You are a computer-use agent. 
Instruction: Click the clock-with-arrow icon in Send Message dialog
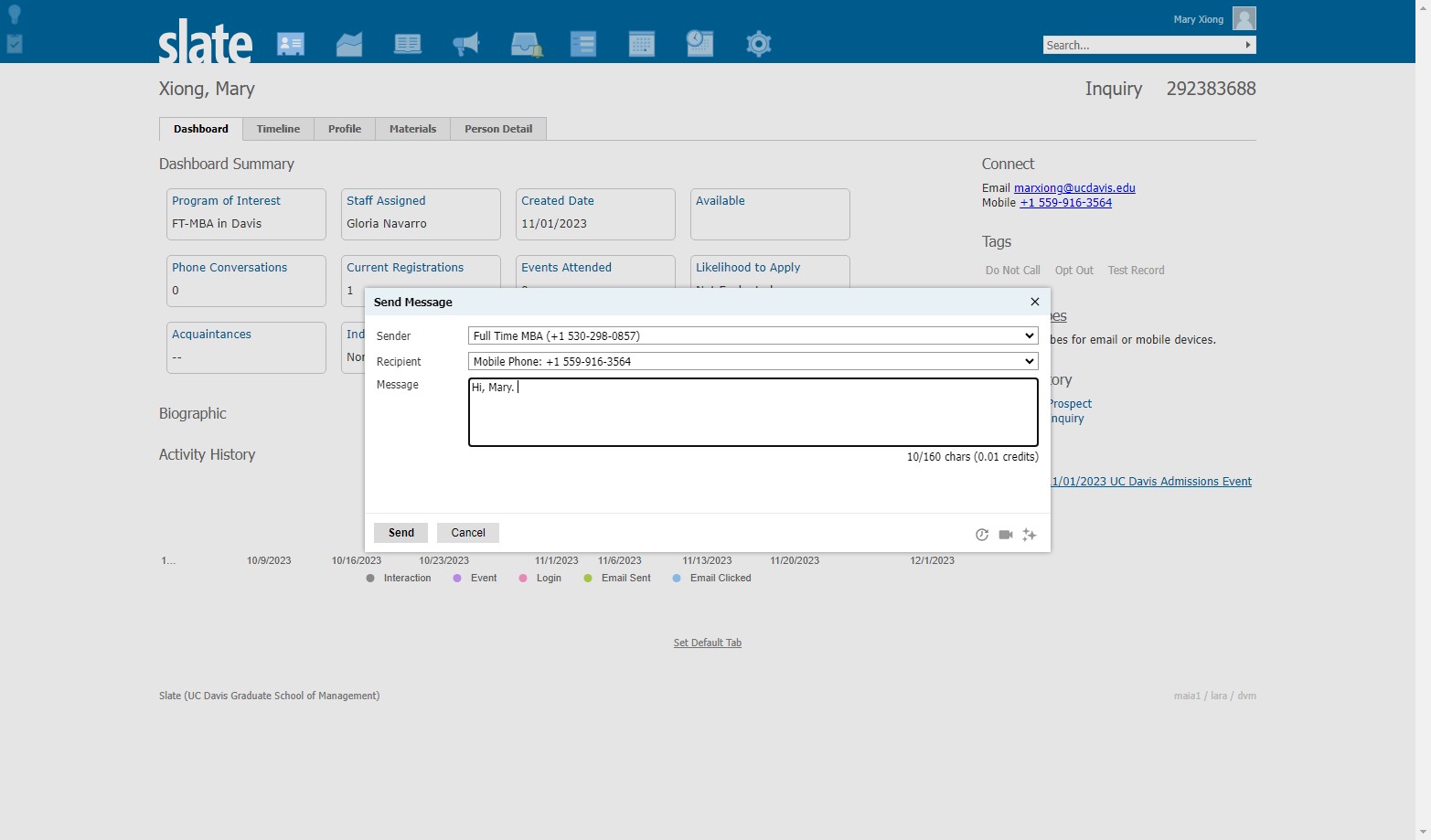(x=982, y=535)
